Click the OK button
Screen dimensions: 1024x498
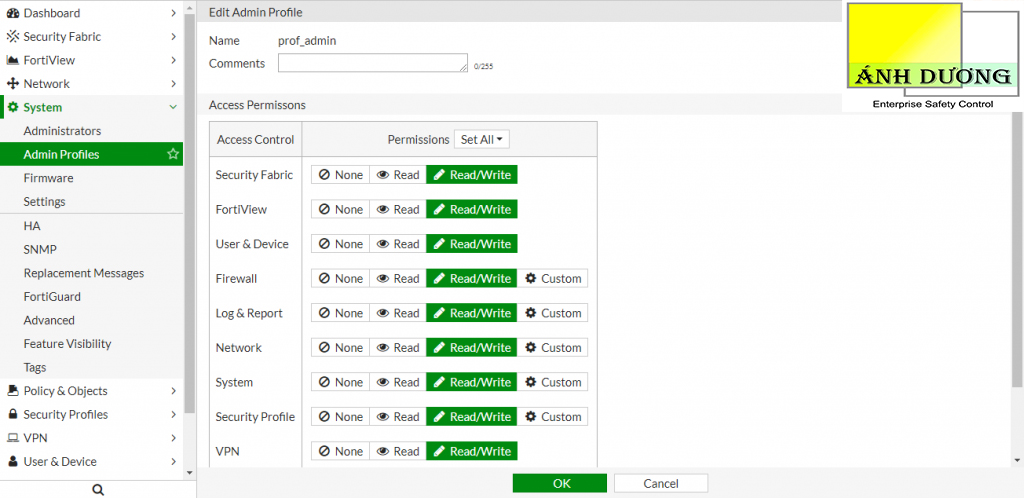560,483
